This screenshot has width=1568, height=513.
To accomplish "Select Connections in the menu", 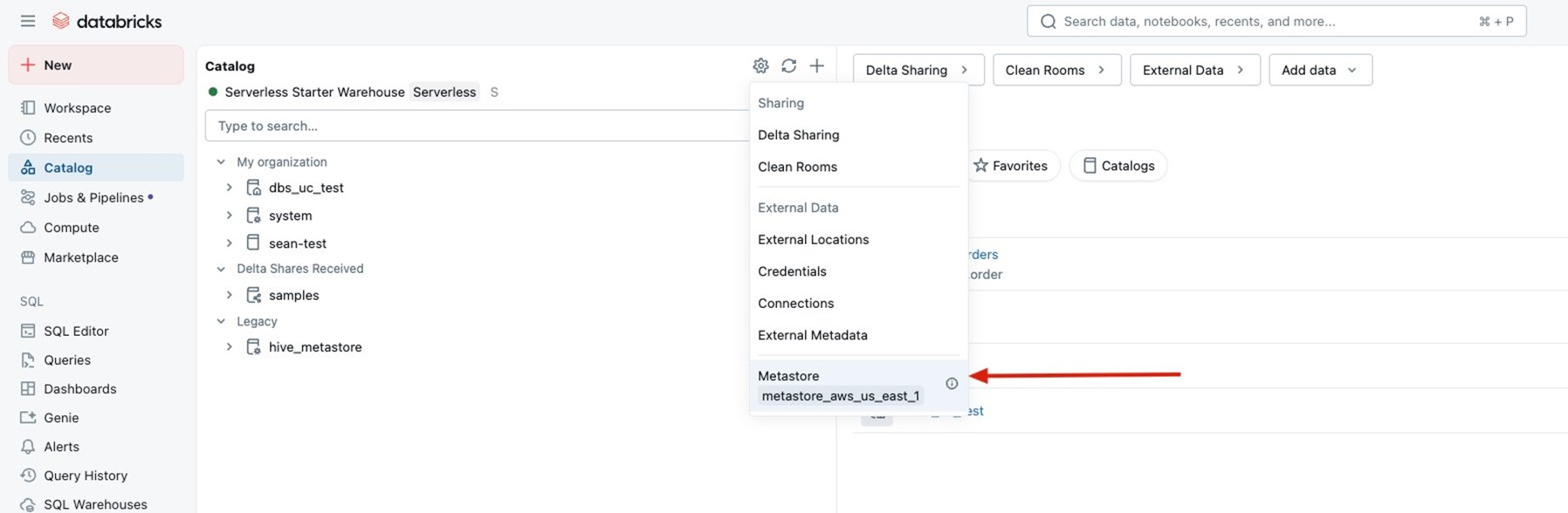I will [795, 304].
